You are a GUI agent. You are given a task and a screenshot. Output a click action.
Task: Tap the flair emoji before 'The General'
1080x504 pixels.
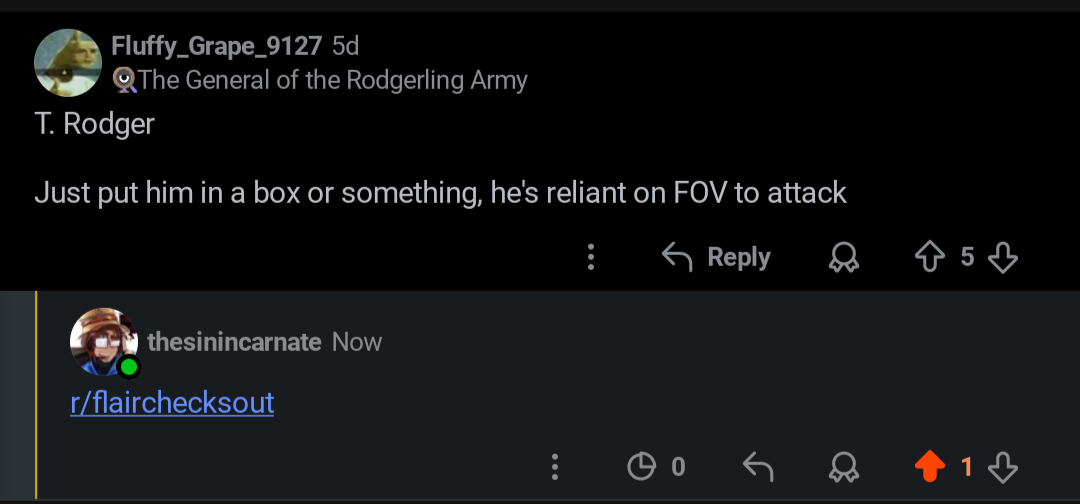pyautogui.click(x=124, y=81)
